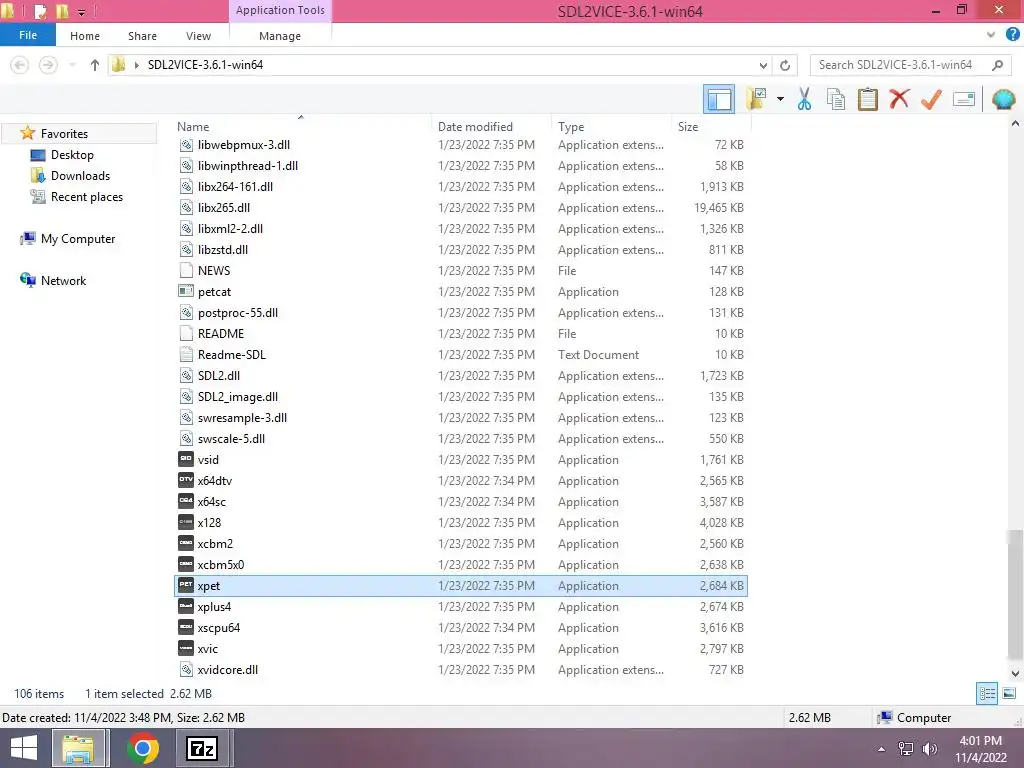Select the NEWS file
Viewport: 1024px width, 768px height.
(461, 270)
